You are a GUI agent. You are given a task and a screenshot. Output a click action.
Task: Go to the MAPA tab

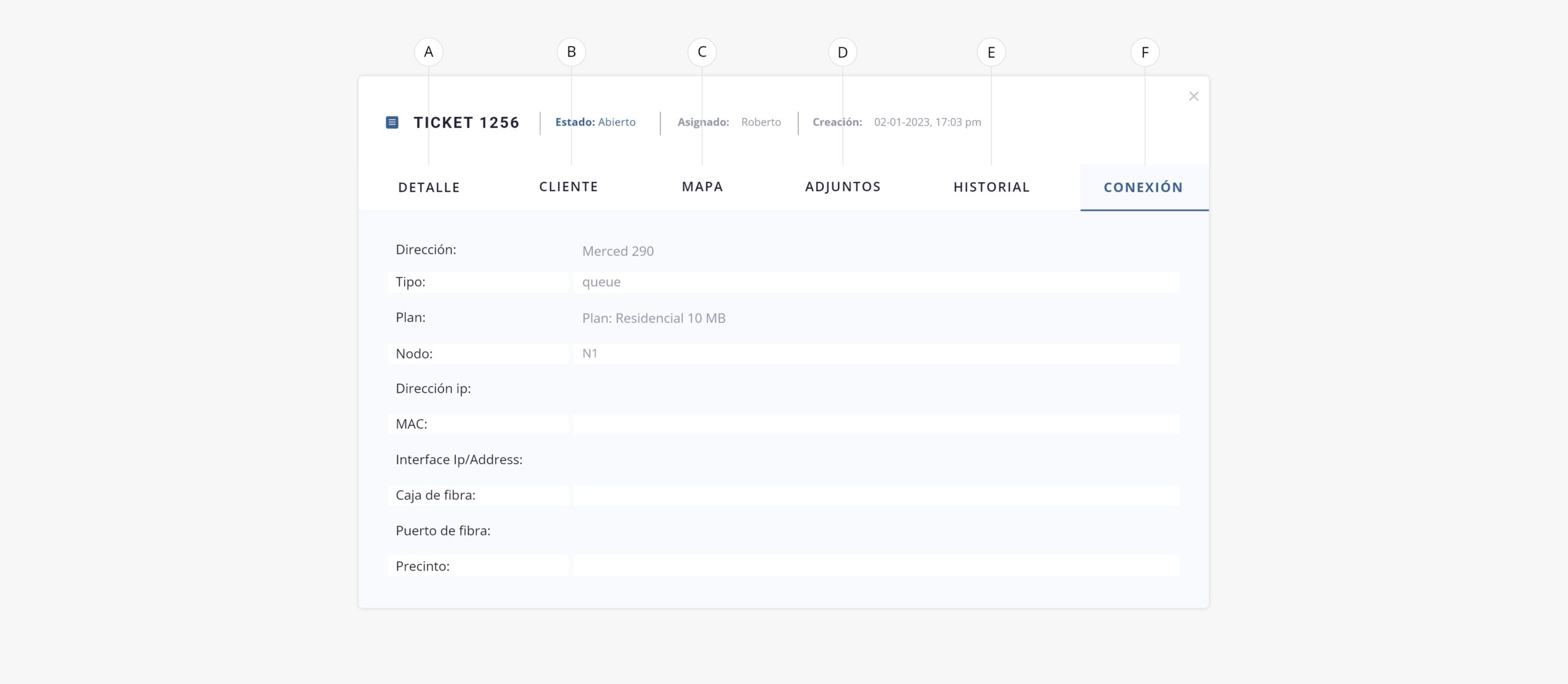[703, 187]
